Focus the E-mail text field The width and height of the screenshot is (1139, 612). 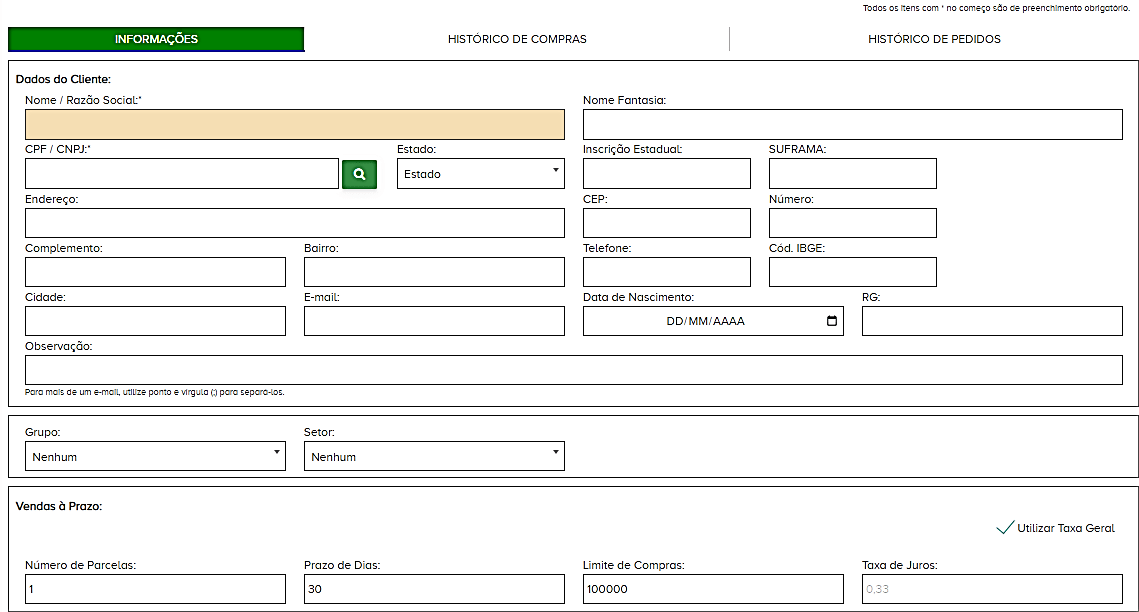(x=434, y=321)
